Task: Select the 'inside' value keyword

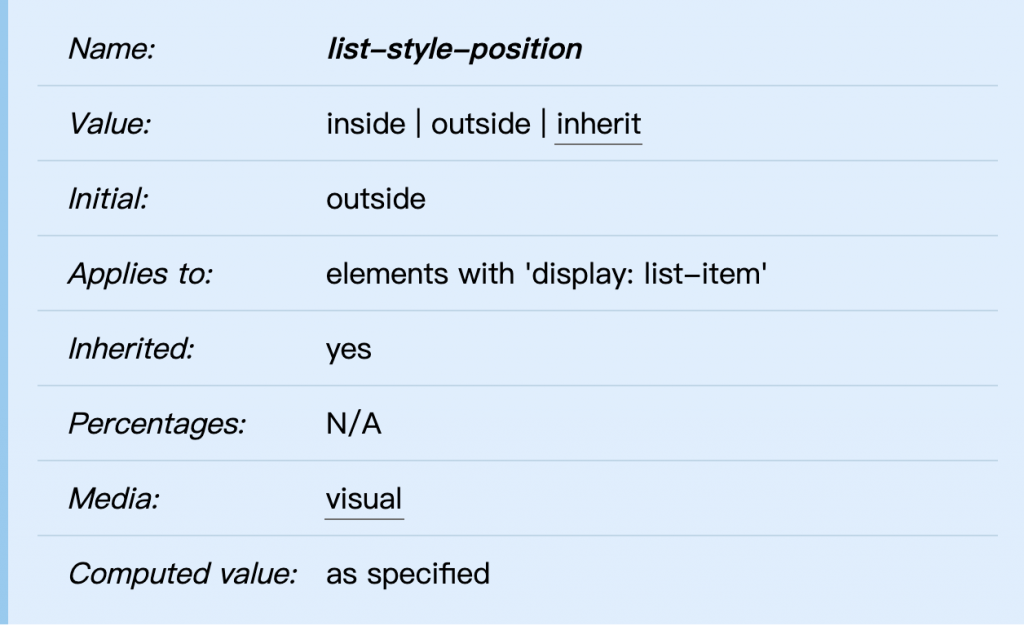Action: pyautogui.click(x=365, y=124)
